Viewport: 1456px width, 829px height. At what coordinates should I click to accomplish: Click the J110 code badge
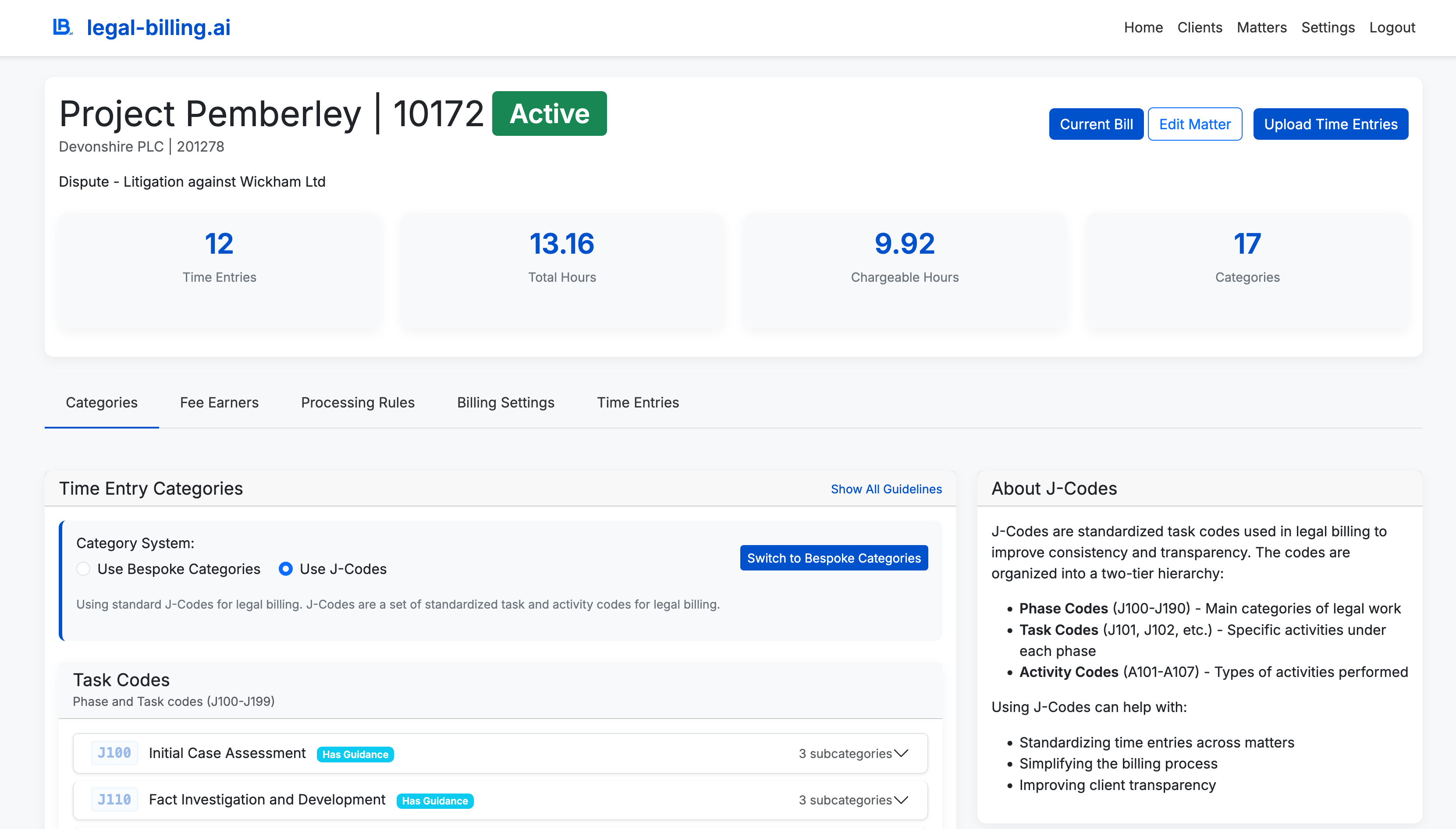114,799
